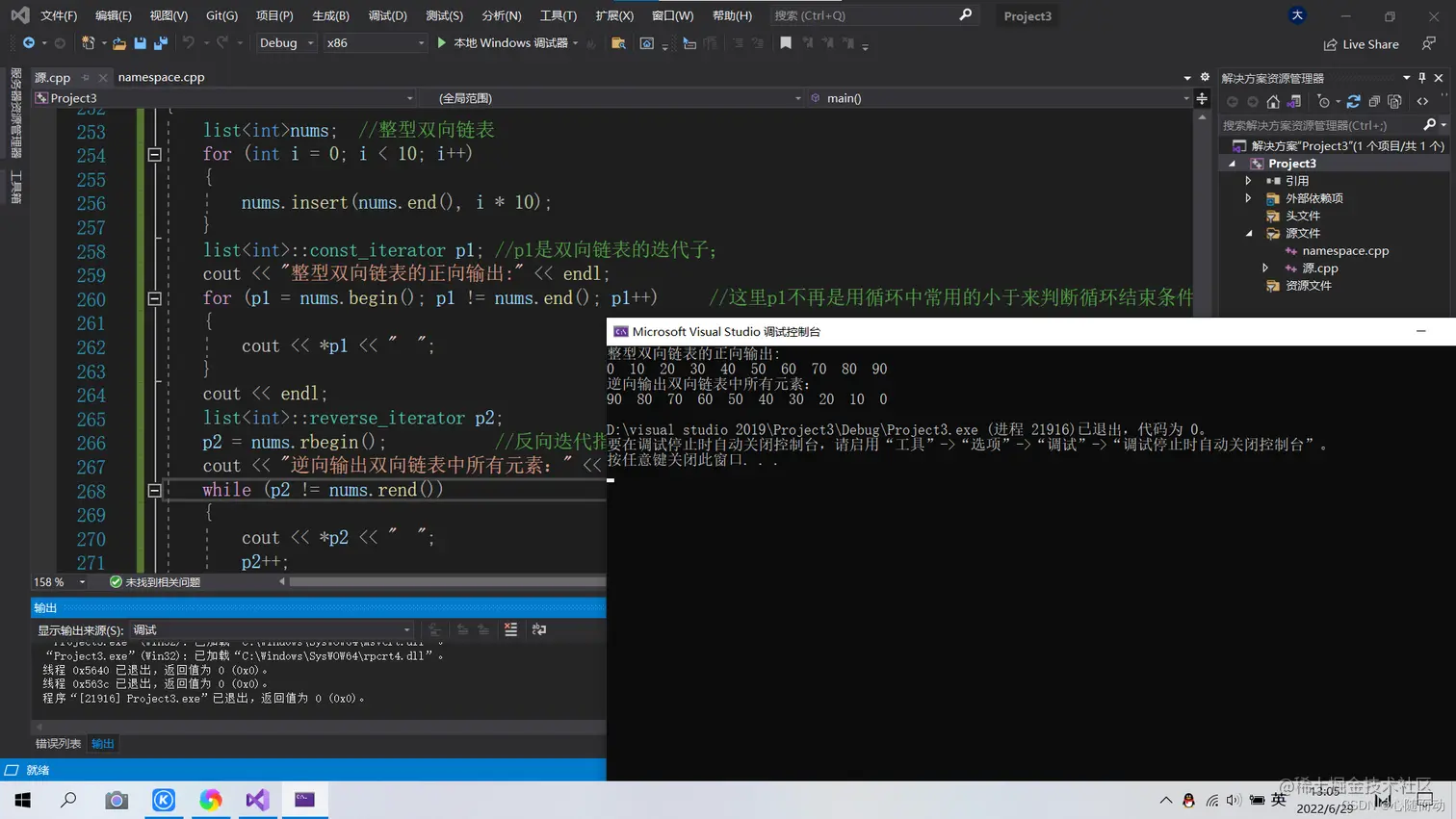This screenshot has width=1456, height=819.
Task: Click the taskbar search icon
Action: click(x=69, y=800)
